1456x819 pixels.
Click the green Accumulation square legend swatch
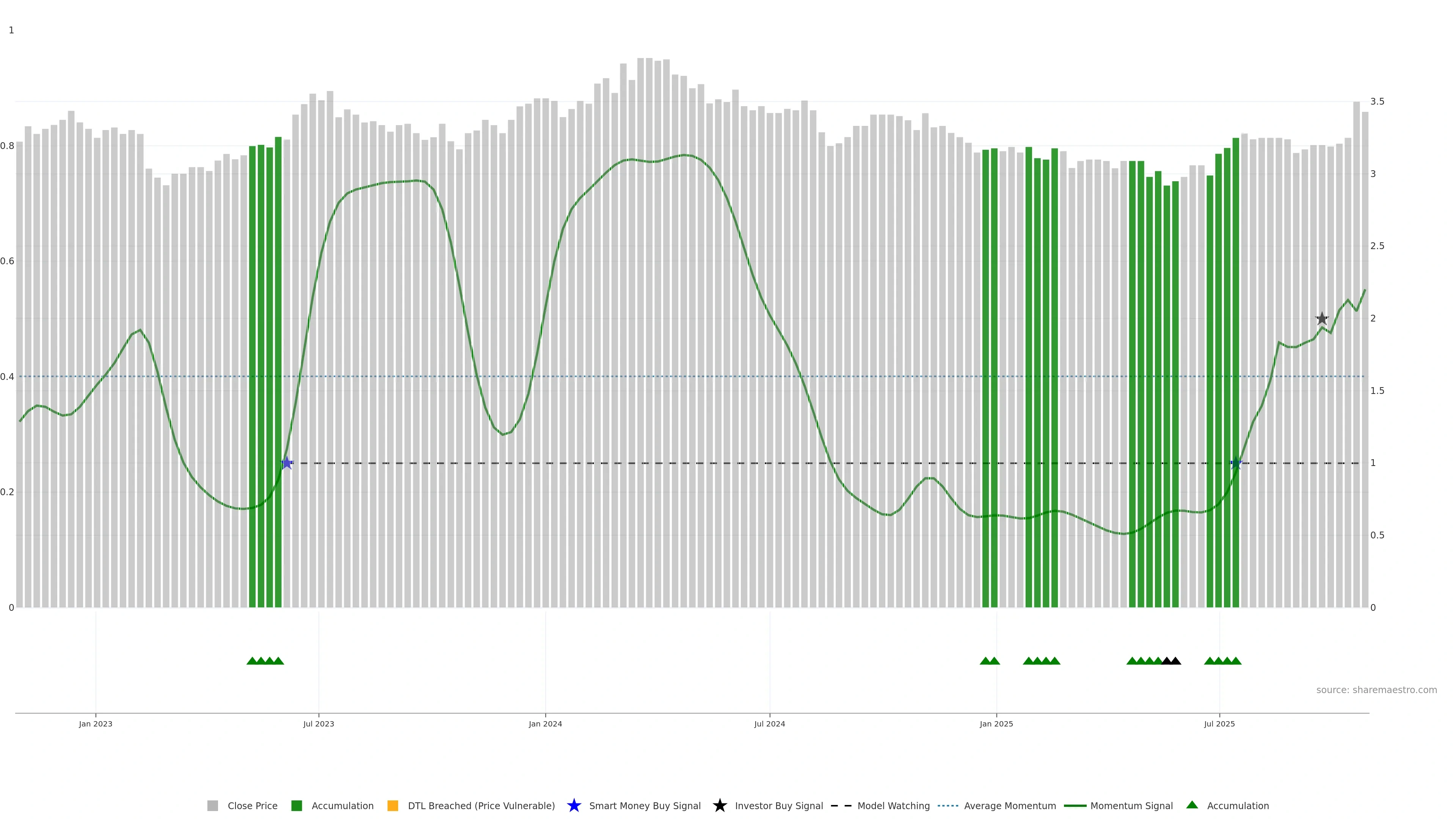click(296, 805)
